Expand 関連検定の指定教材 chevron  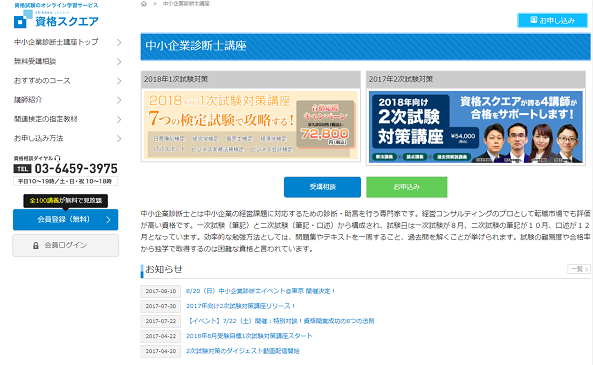(x=119, y=120)
